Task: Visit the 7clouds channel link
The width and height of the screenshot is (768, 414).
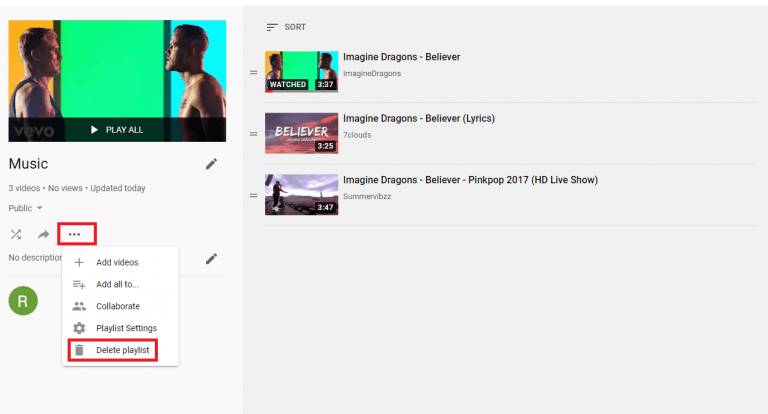Action: [x=357, y=135]
